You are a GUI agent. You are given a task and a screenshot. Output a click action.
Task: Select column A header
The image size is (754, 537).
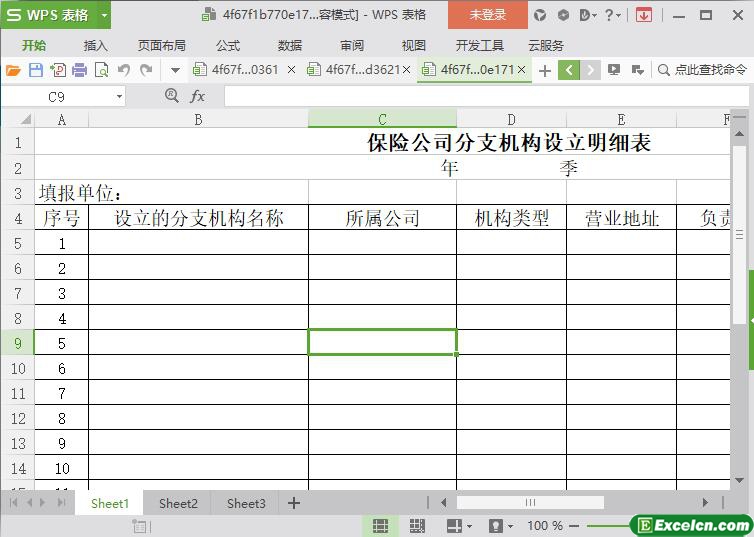pos(62,119)
